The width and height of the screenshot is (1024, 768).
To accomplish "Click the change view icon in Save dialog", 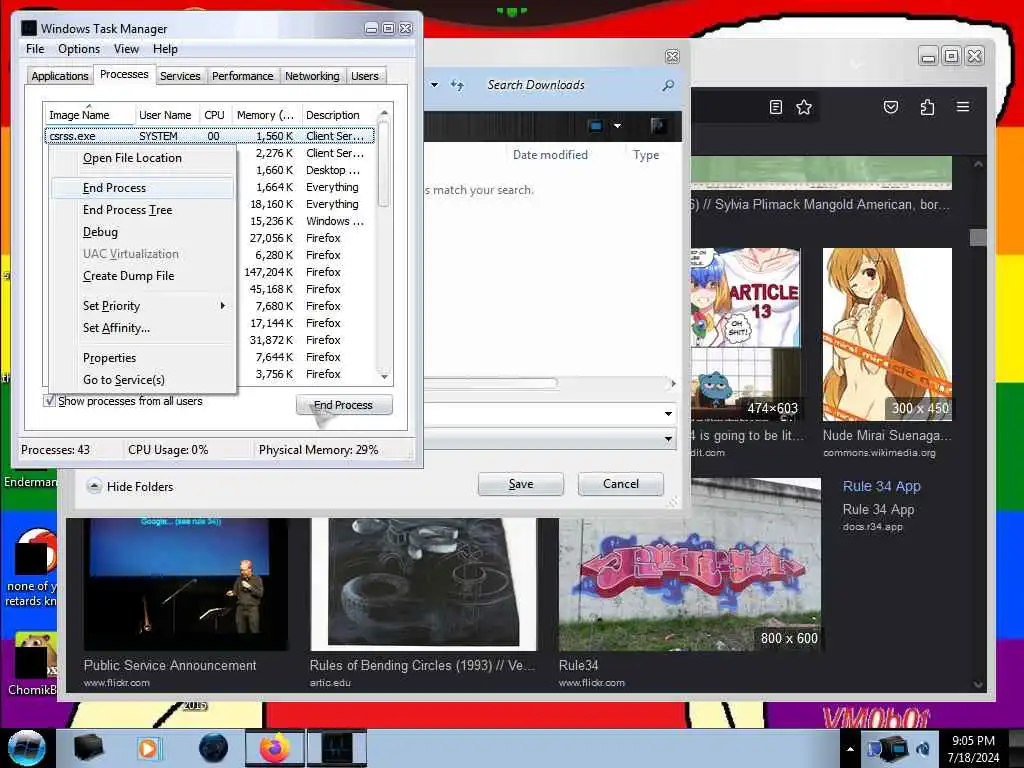I will point(596,125).
